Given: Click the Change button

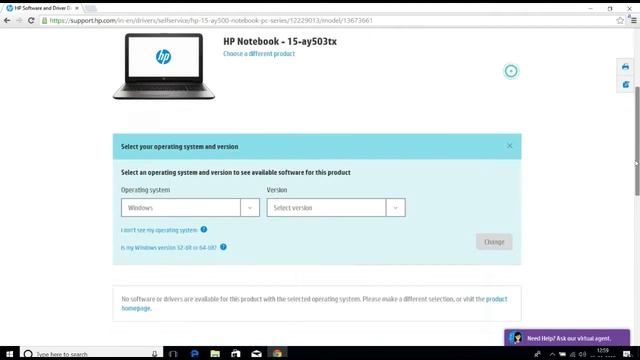Looking at the screenshot, I should [x=494, y=242].
